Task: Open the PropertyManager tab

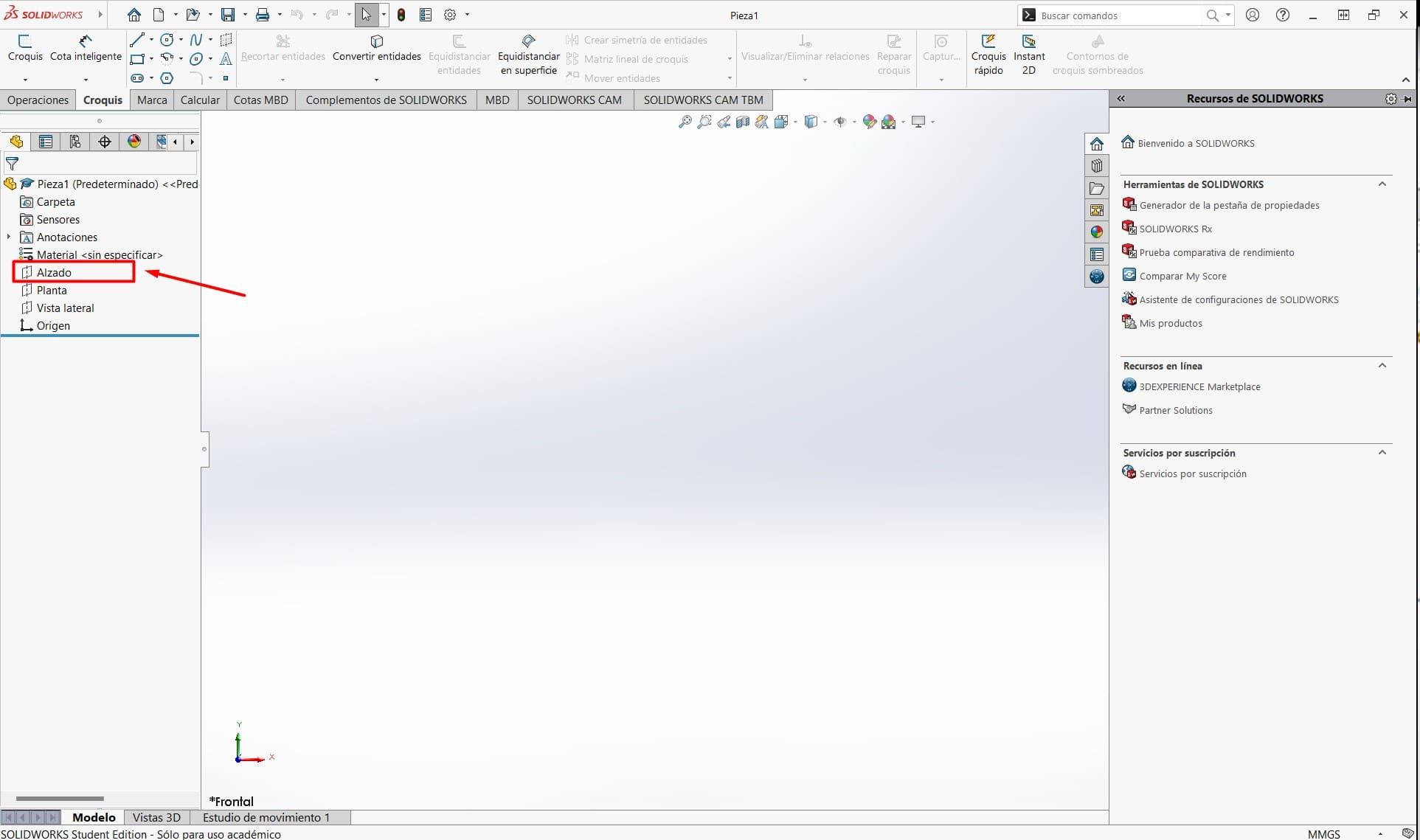Action: tap(46, 142)
